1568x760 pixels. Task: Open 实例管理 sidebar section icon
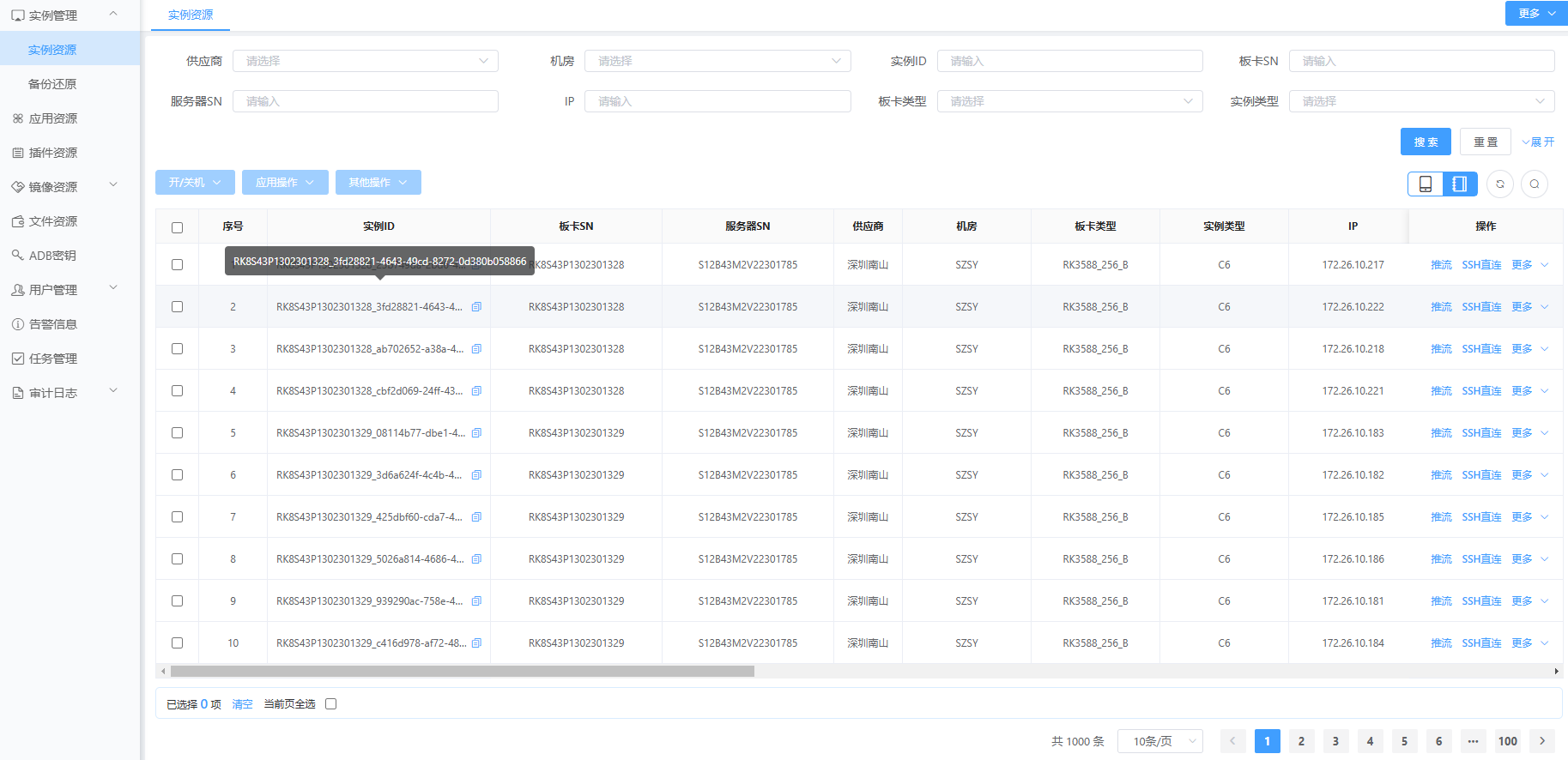click(x=18, y=15)
